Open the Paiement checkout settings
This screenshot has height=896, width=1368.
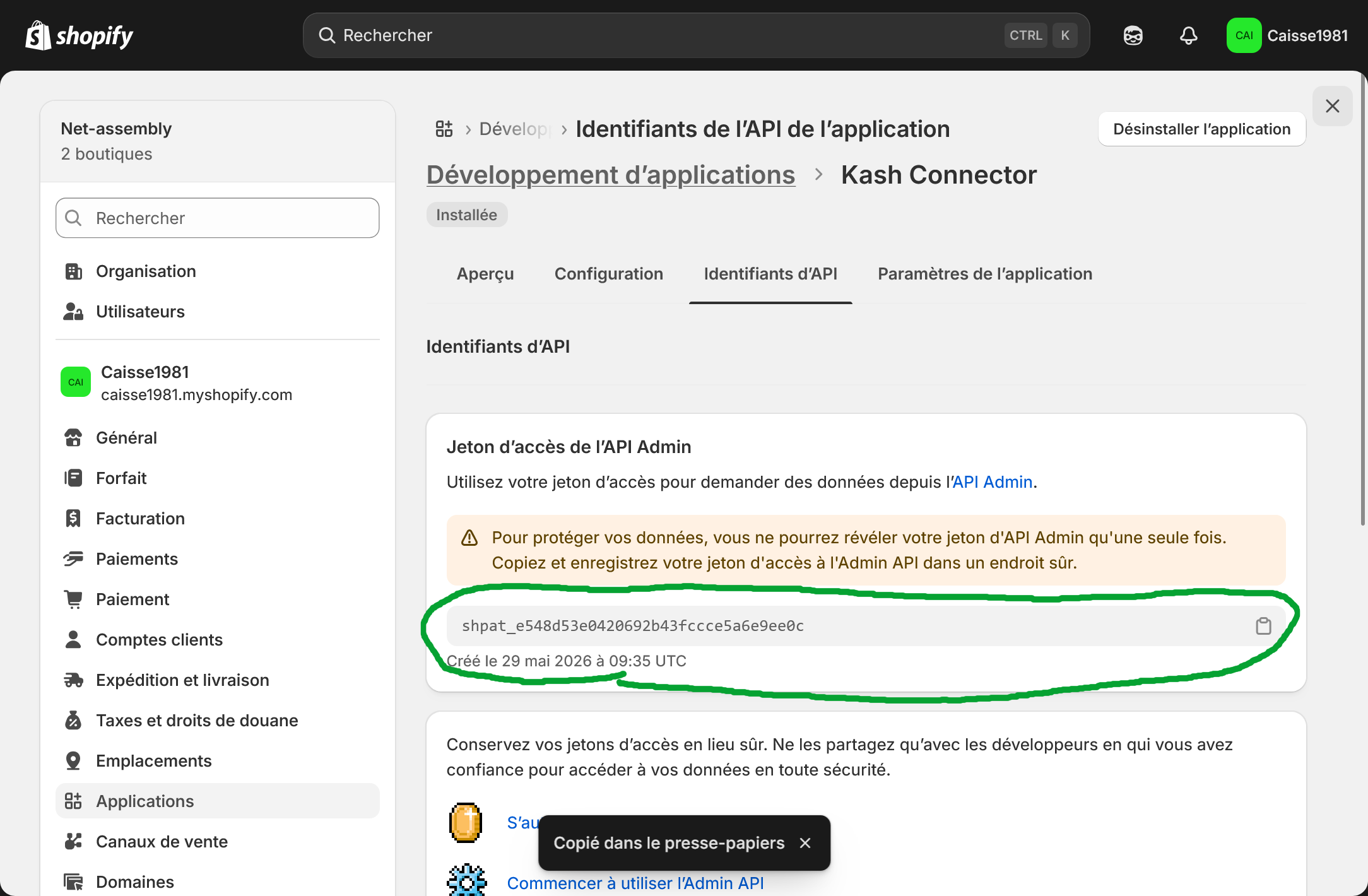pos(218,599)
